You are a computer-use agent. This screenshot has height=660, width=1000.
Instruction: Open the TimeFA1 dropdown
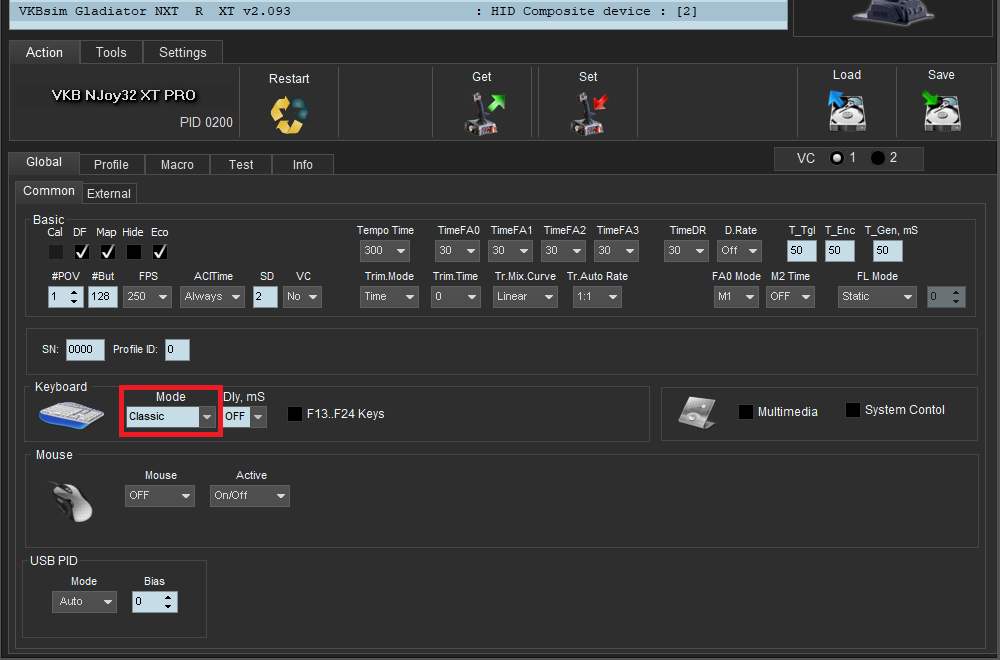pos(510,251)
